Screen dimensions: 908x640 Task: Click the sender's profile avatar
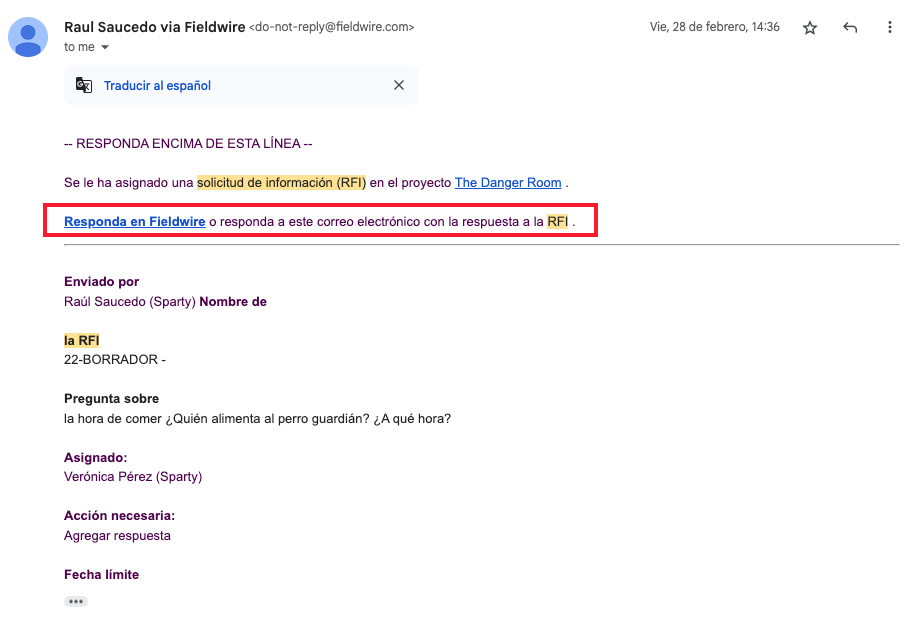point(29,37)
